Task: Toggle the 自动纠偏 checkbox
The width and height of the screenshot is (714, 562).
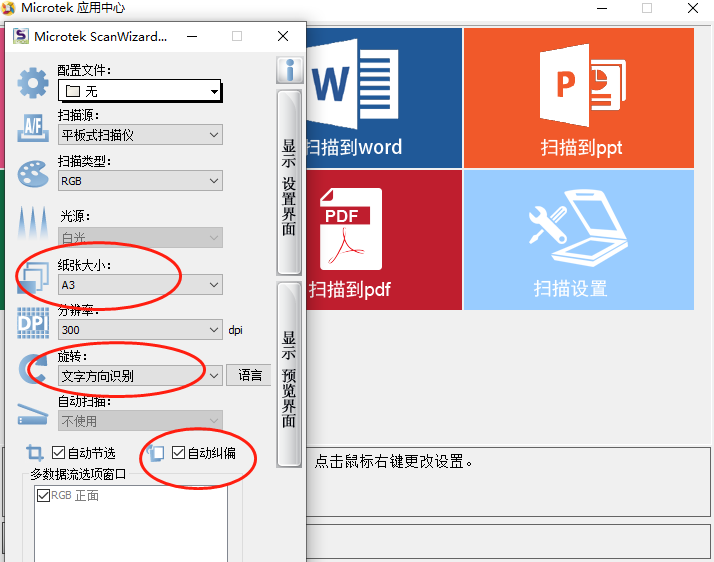Action: [178, 453]
